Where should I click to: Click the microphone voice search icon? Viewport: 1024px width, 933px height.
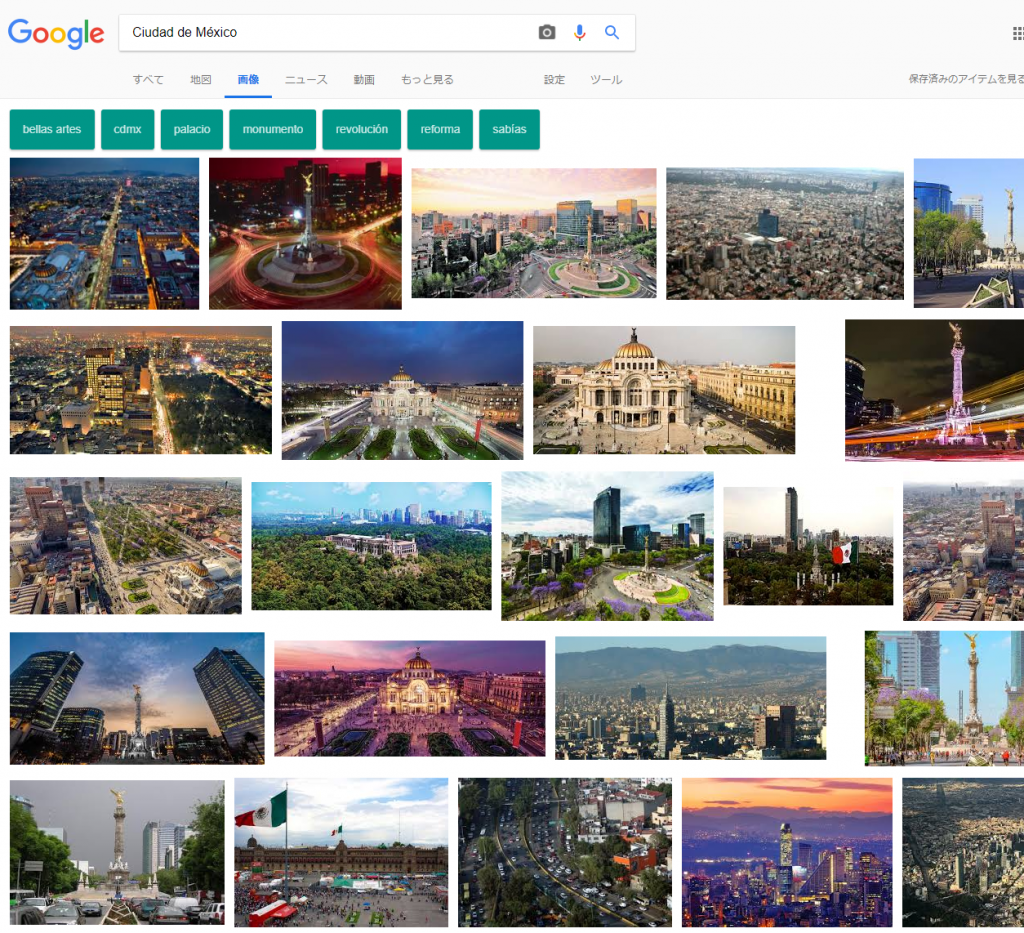pyautogui.click(x=579, y=32)
